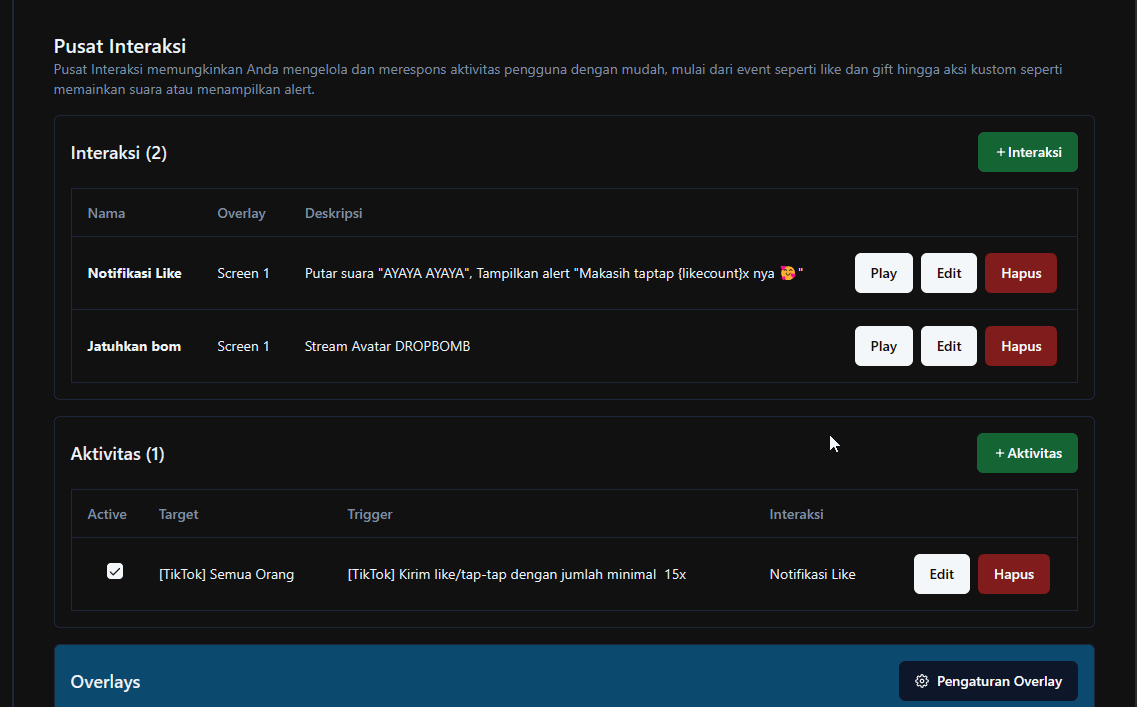The width and height of the screenshot is (1137, 707).
Task: Click the + Interaksi button
Action: coord(1027,152)
